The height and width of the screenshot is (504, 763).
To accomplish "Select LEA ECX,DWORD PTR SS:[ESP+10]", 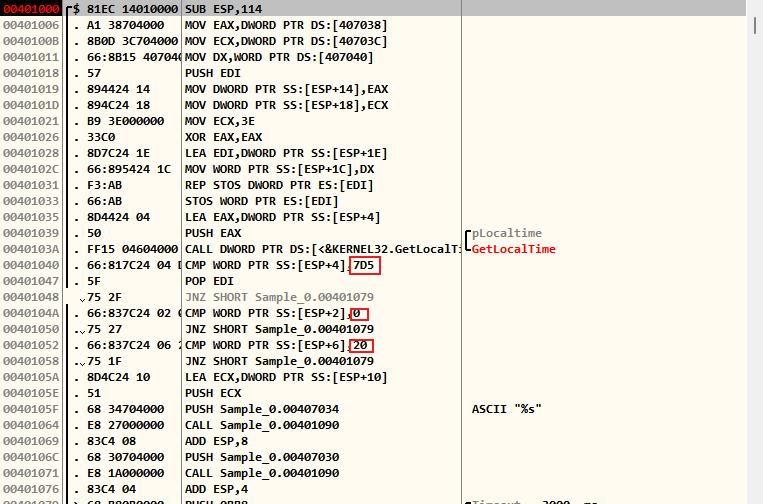I will [x=286, y=378].
